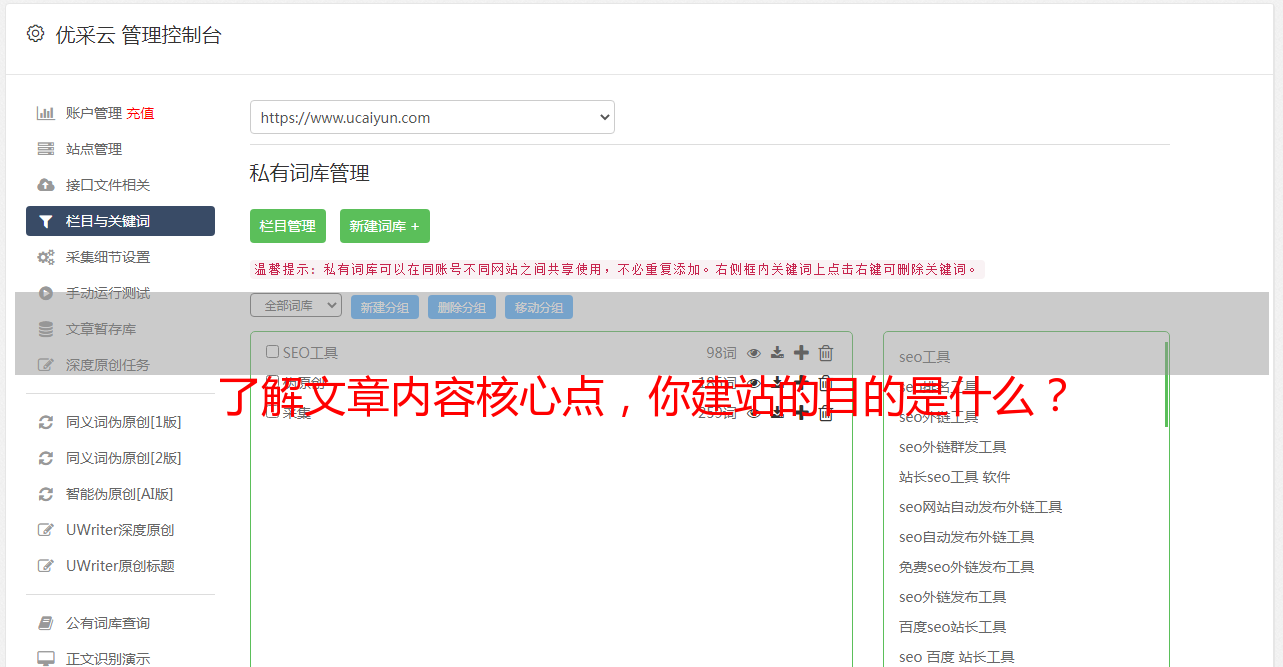This screenshot has height=667, width=1283.
Task: Click the 新建分组 button
Action: [385, 307]
